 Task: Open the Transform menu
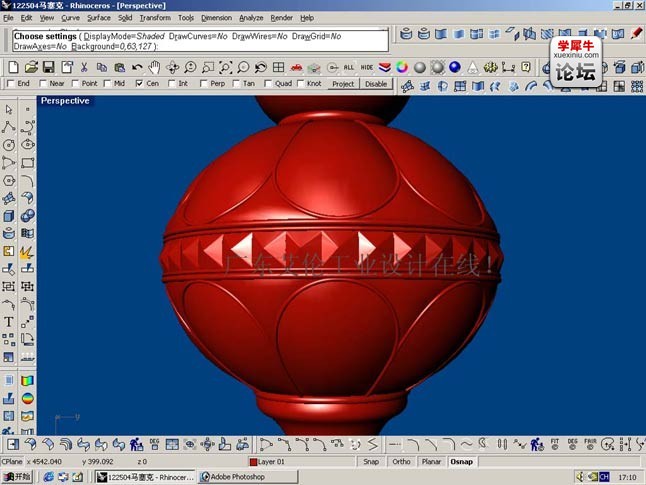[x=155, y=18]
